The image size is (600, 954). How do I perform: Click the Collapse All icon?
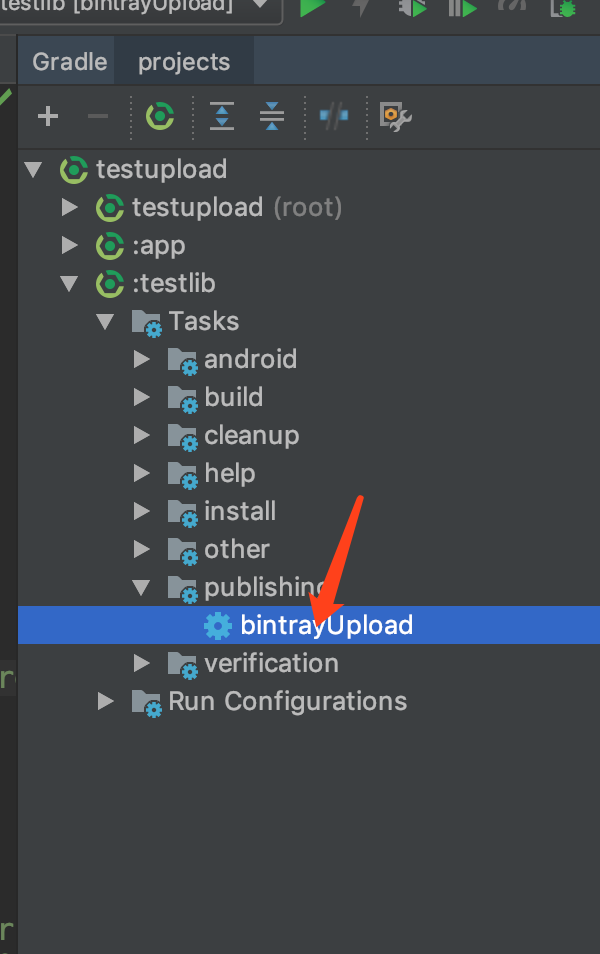coord(271,116)
